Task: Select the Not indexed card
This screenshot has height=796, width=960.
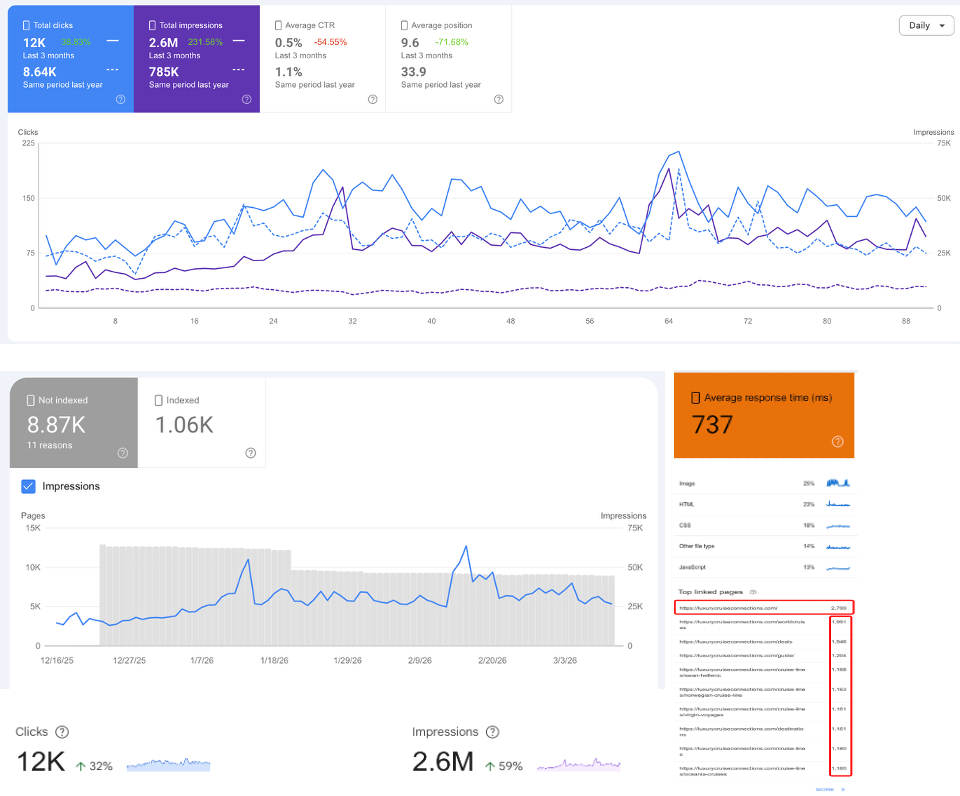Action: (73, 422)
